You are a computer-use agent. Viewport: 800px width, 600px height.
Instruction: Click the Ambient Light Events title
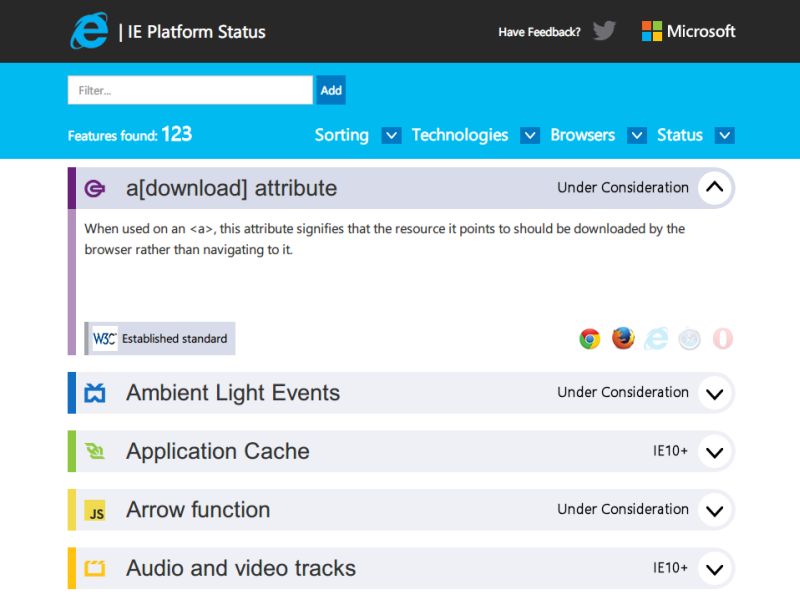[233, 393]
